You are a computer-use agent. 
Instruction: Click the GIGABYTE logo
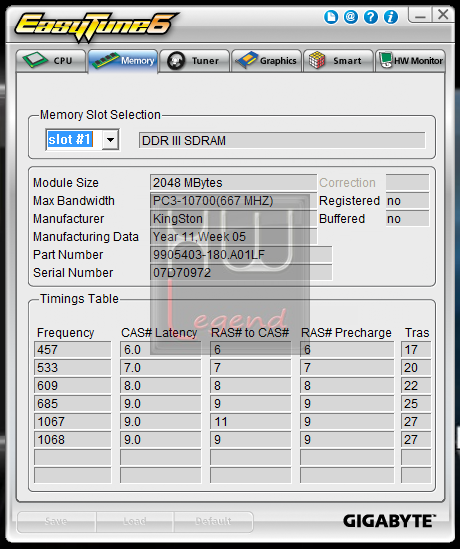pos(389,521)
